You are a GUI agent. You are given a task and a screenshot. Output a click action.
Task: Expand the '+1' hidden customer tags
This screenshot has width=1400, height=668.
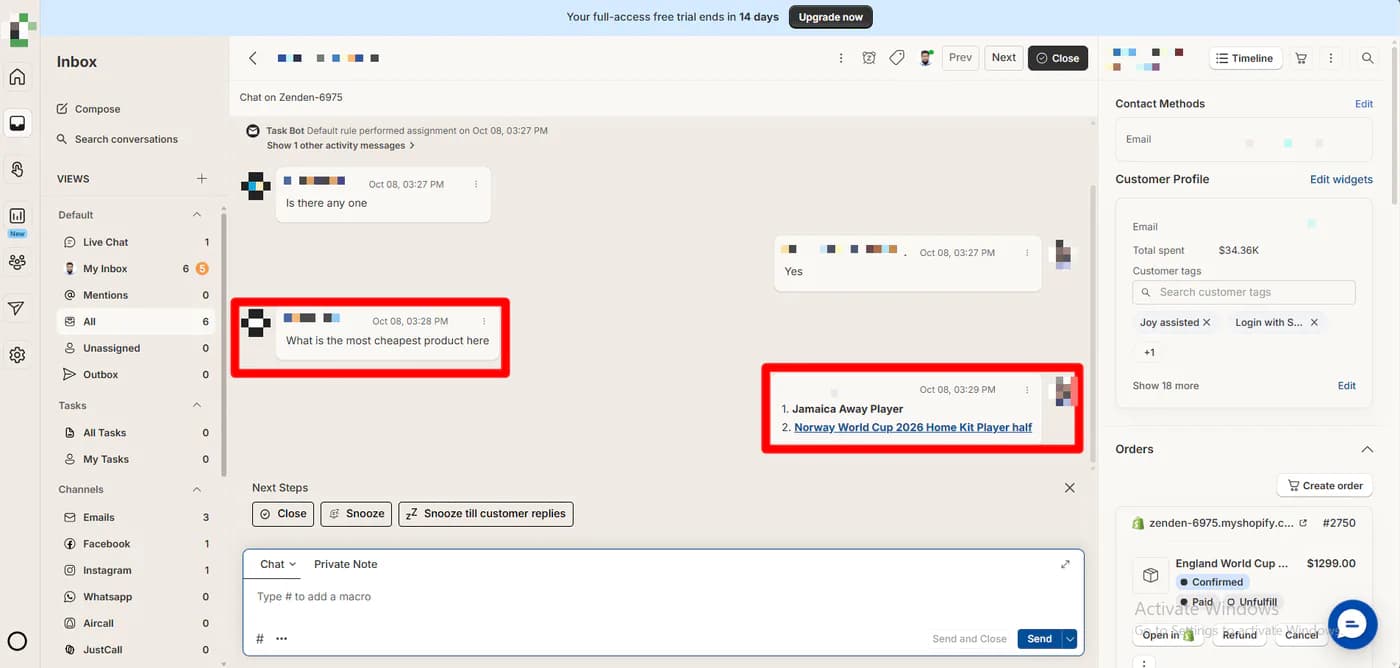pos(1149,352)
